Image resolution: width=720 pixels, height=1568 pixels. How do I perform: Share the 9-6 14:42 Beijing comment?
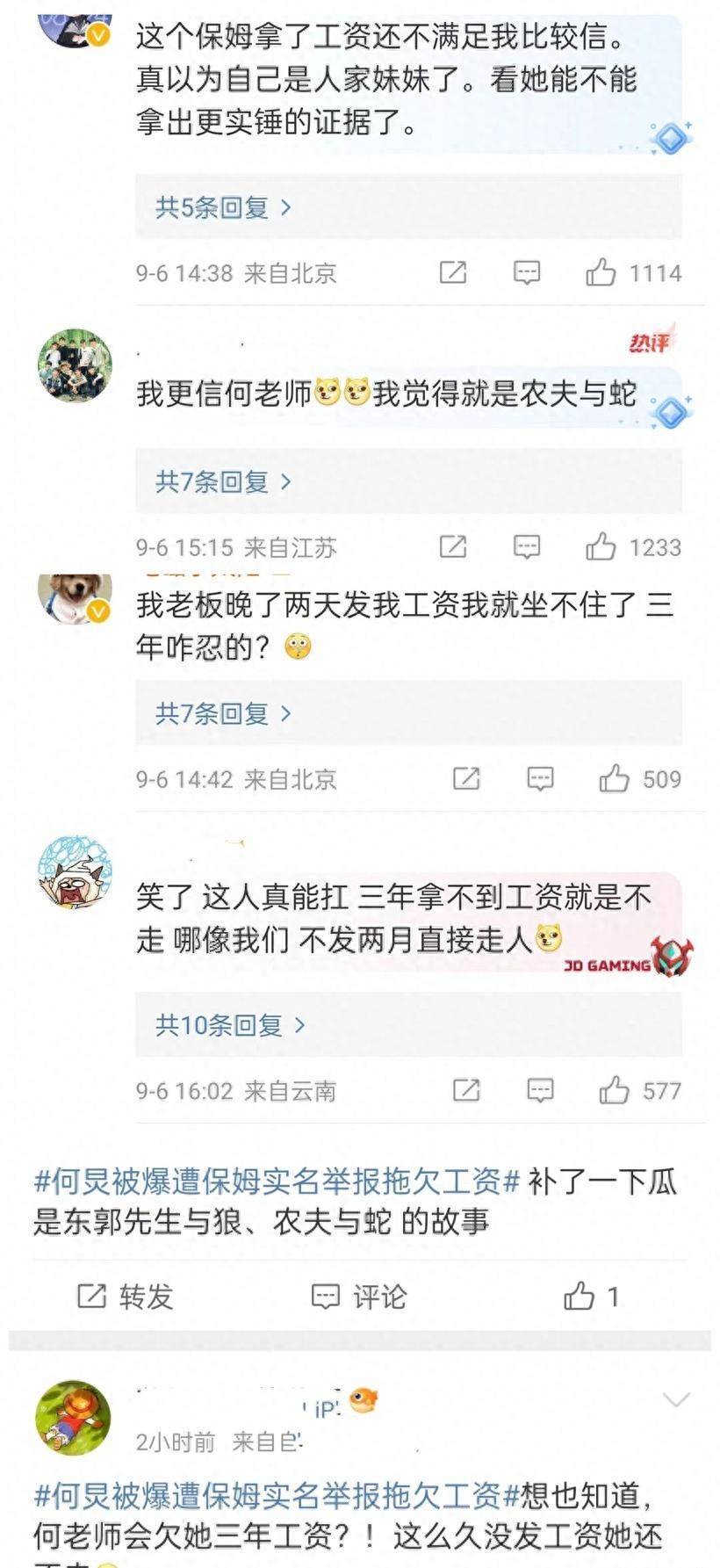coord(465,778)
